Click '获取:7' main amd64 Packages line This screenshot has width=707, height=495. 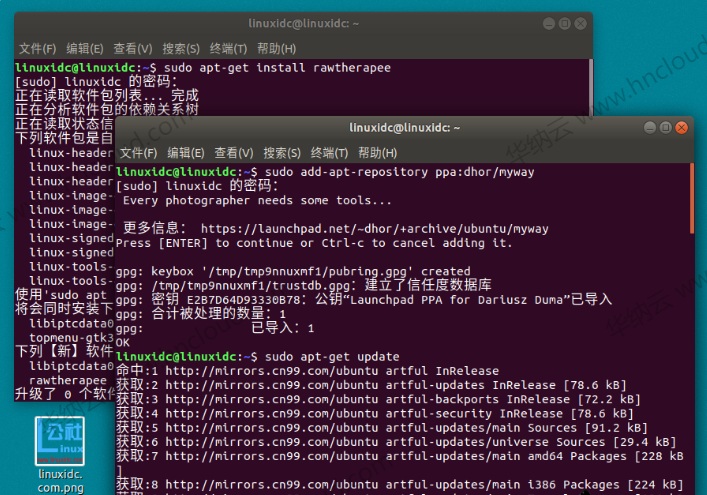[399, 456]
